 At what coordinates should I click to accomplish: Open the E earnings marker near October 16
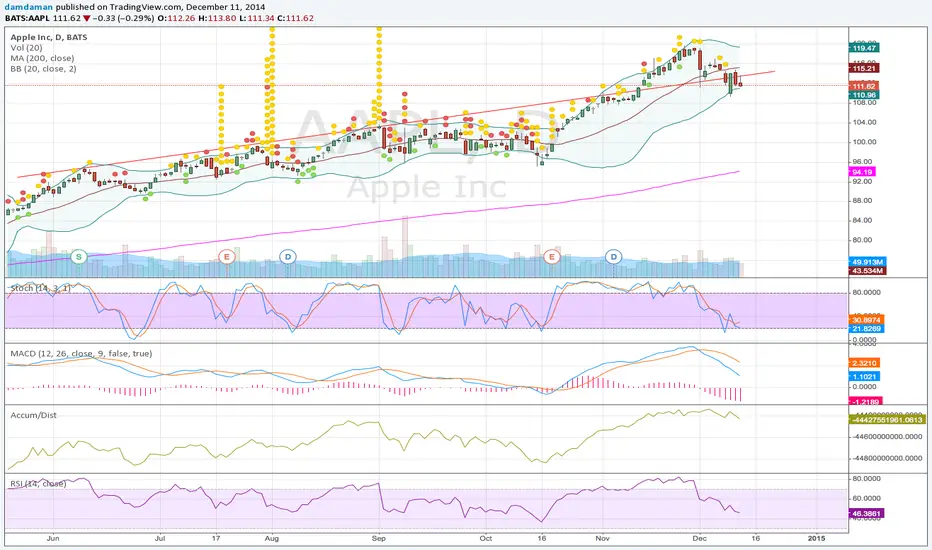click(552, 257)
